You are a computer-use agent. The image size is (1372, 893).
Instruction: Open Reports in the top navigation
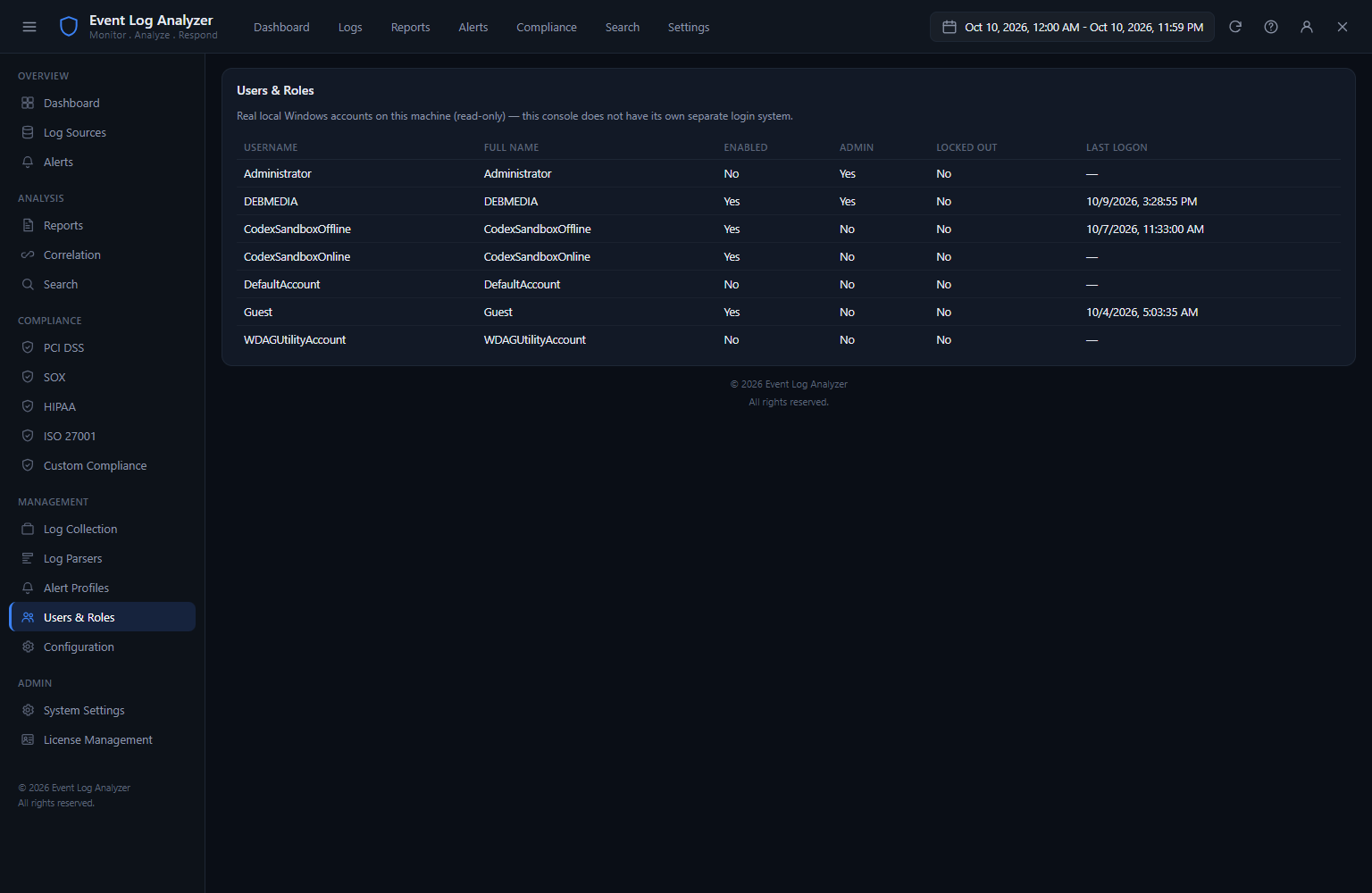pos(411,27)
